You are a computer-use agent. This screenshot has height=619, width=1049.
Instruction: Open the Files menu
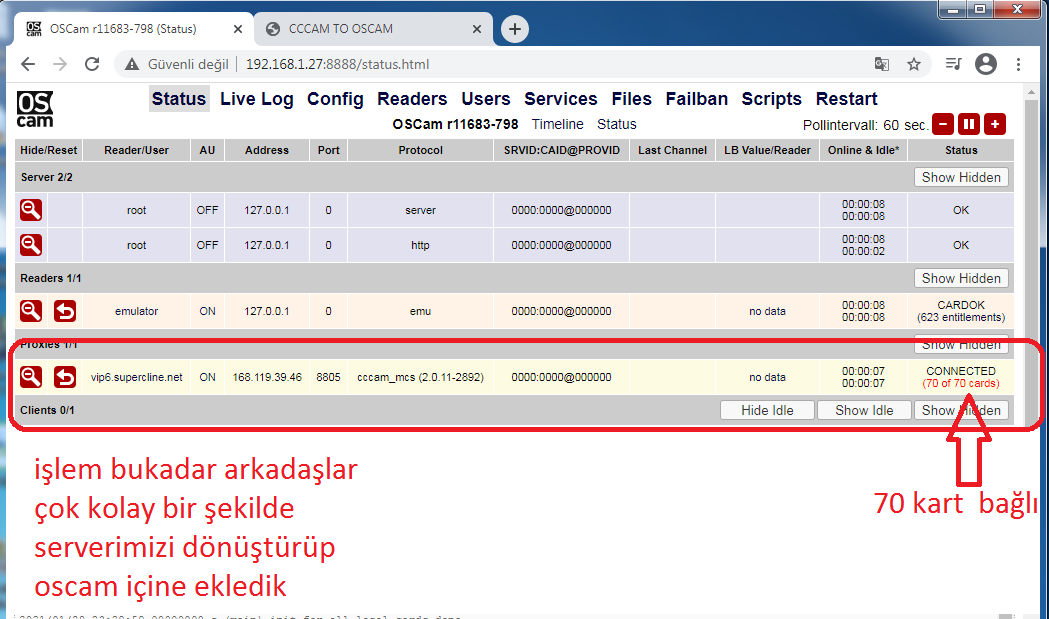632,99
